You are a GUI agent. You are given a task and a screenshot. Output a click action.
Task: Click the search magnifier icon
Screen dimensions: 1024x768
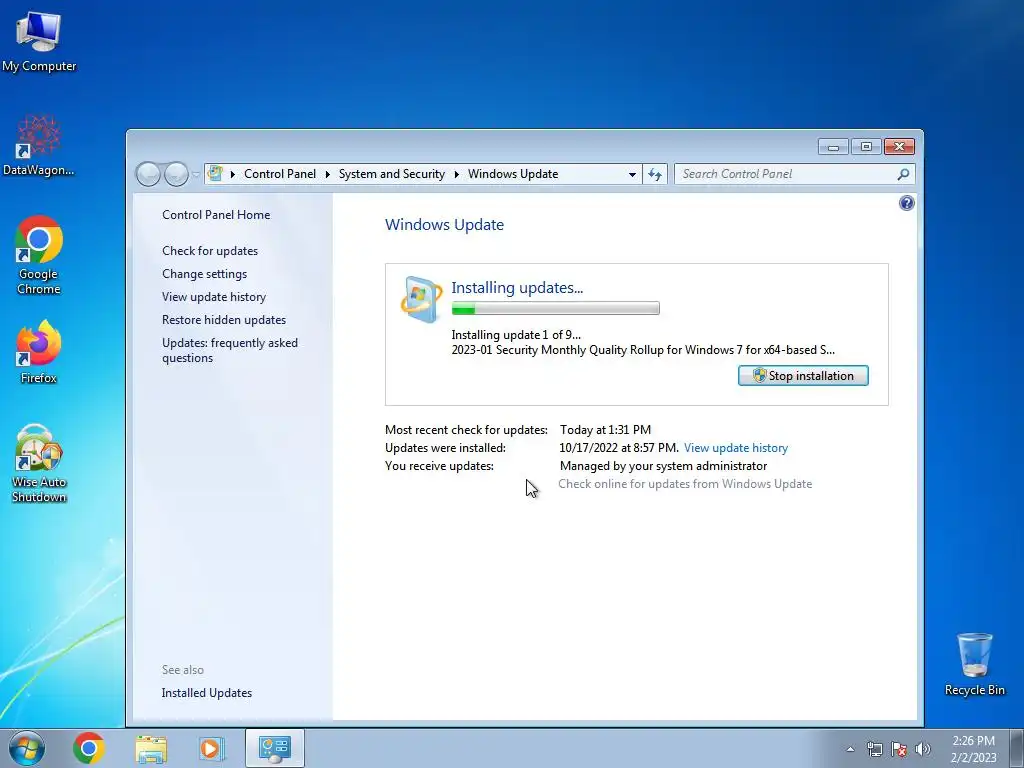(903, 174)
